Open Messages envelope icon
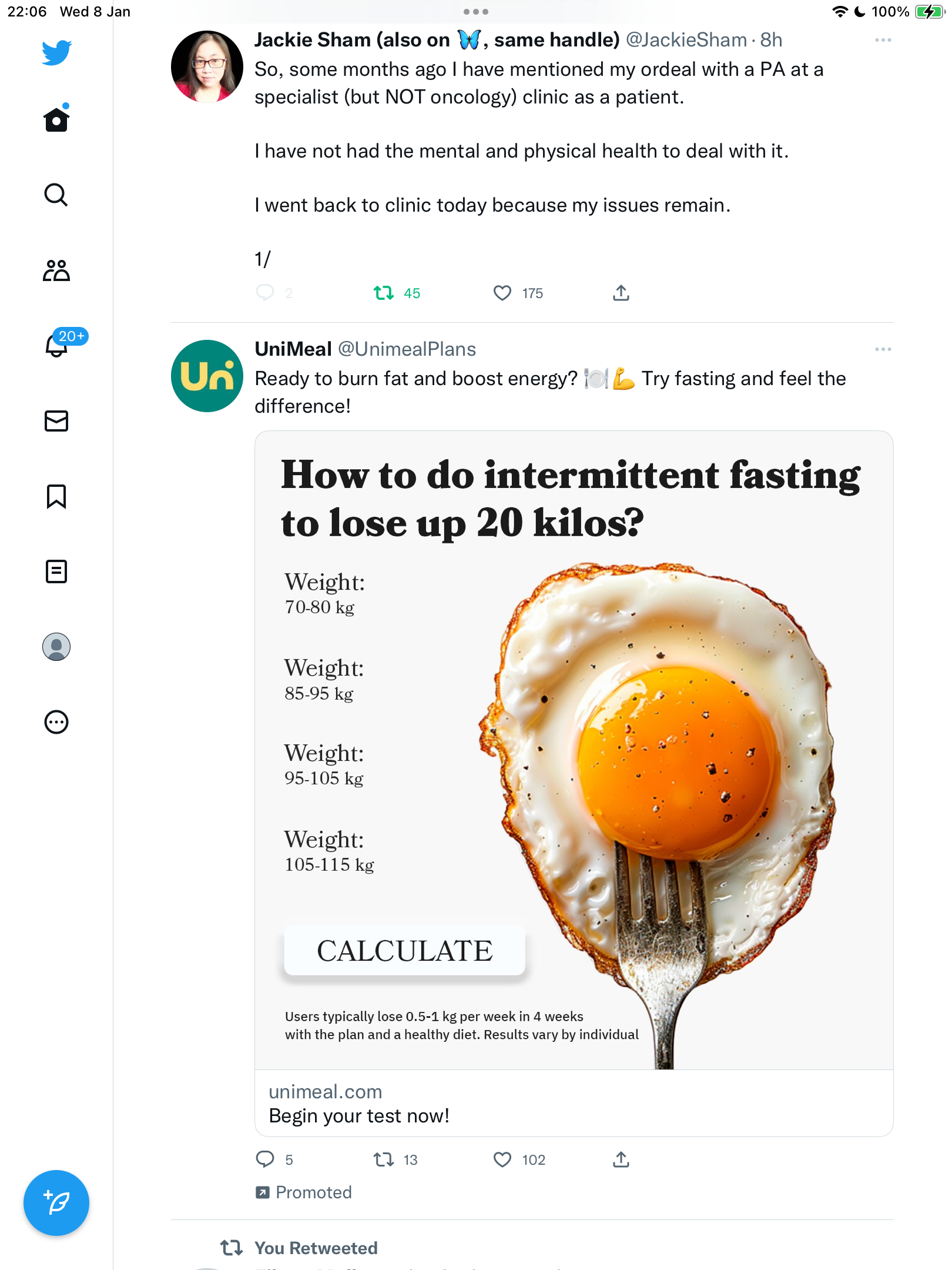 click(56, 421)
